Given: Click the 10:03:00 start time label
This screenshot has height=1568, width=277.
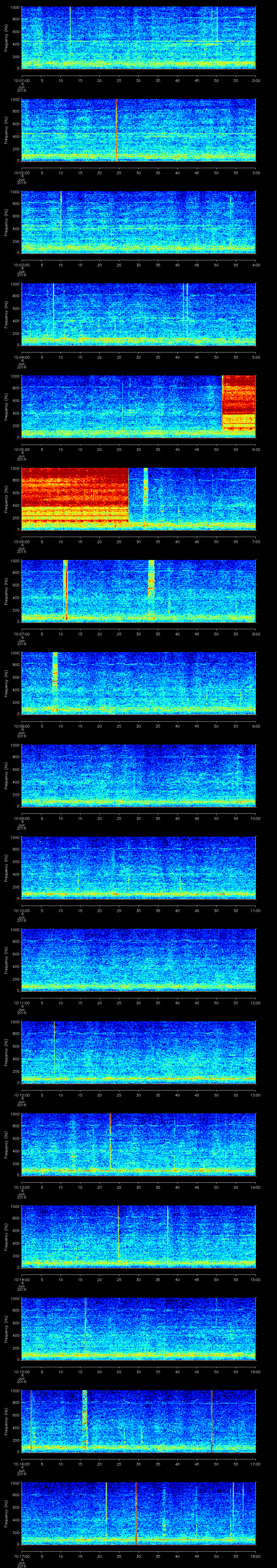Looking at the screenshot, I should click(21, 265).
